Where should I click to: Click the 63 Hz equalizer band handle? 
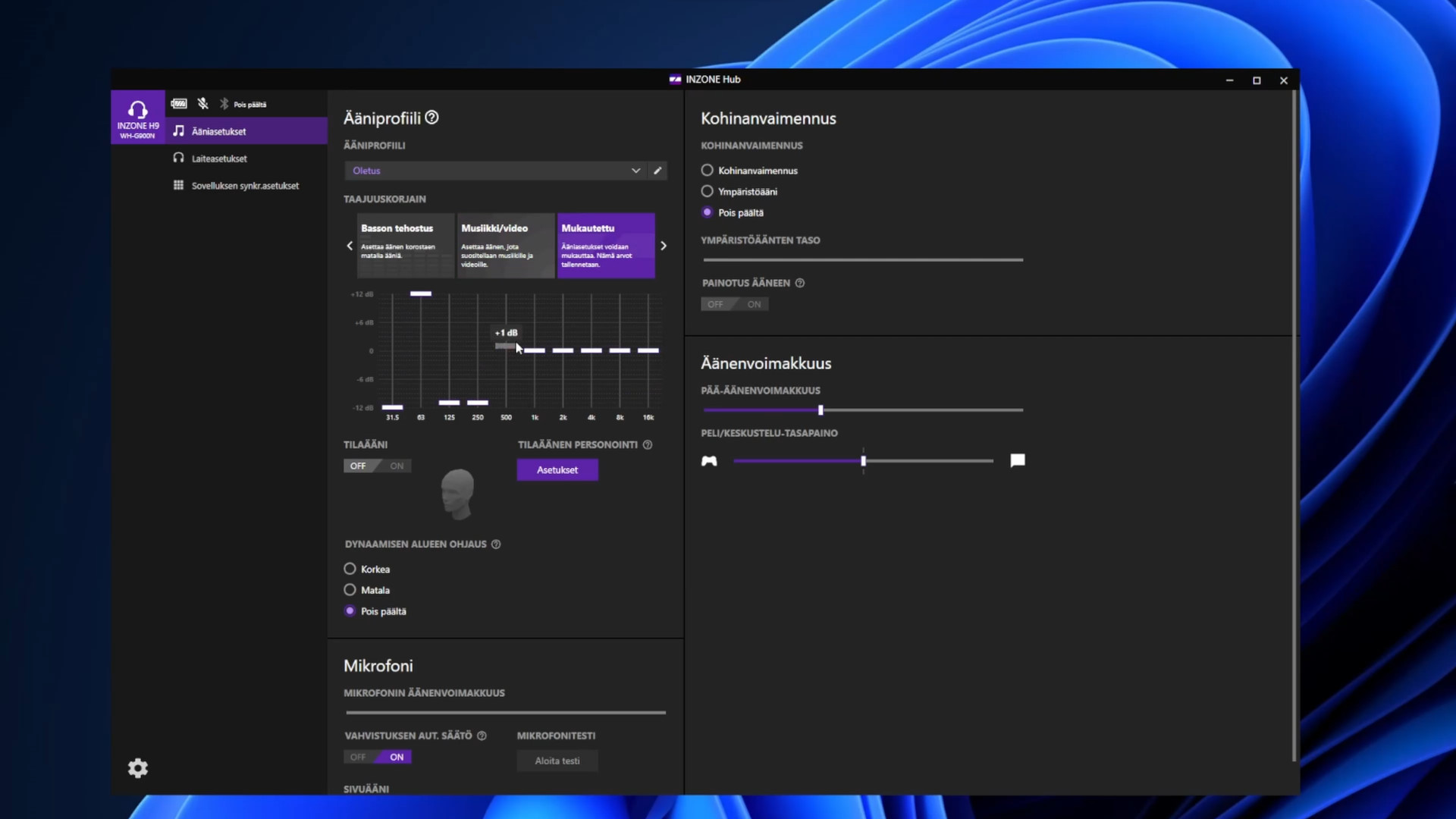click(421, 293)
